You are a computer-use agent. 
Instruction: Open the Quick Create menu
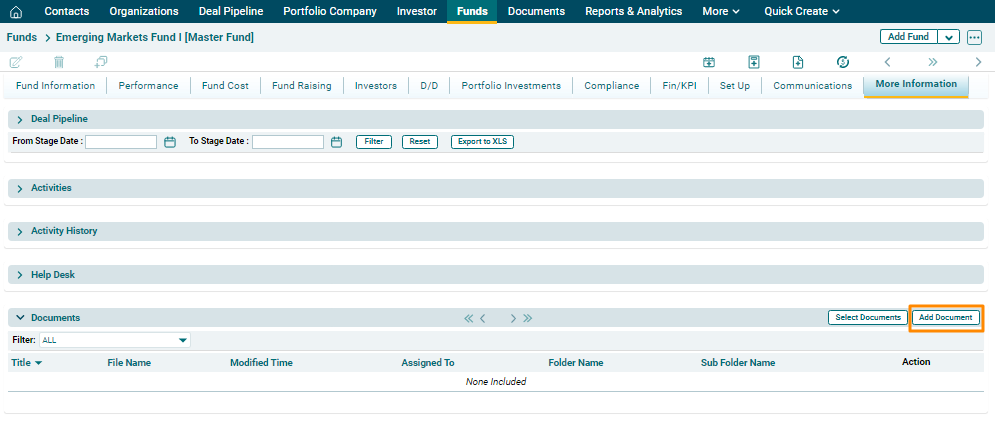coord(801,11)
